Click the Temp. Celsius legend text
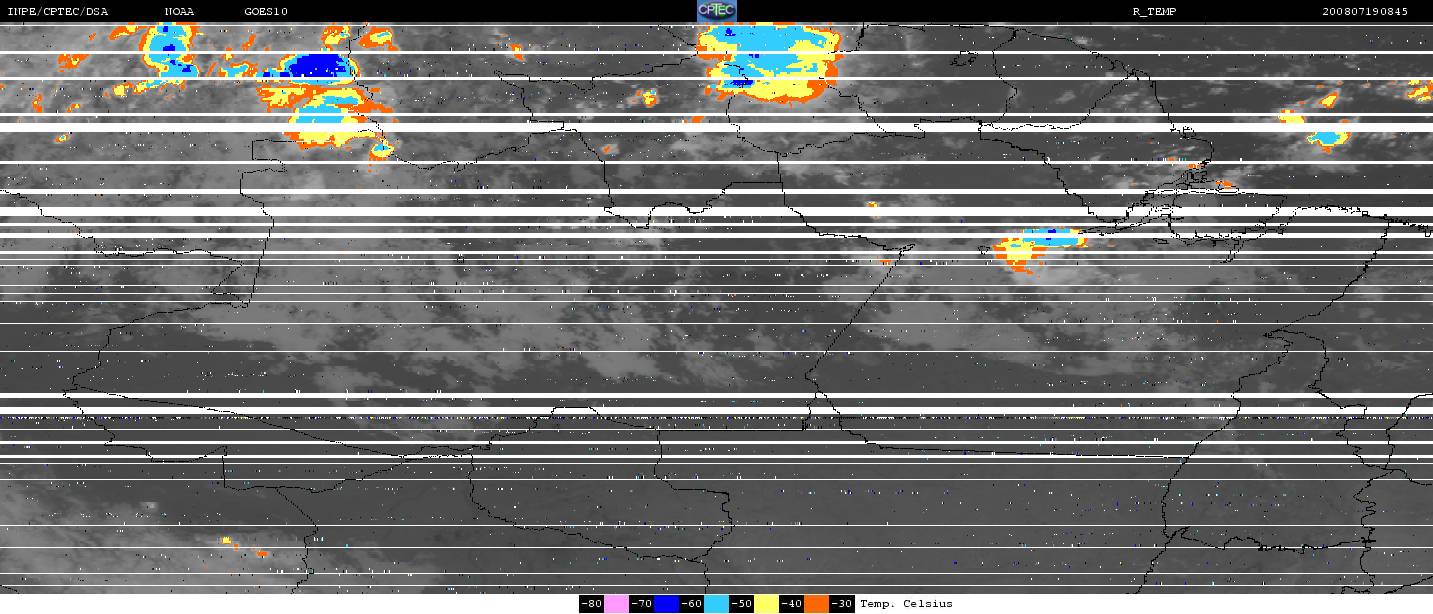Image resolution: width=1433 pixels, height=614 pixels. tap(906, 604)
